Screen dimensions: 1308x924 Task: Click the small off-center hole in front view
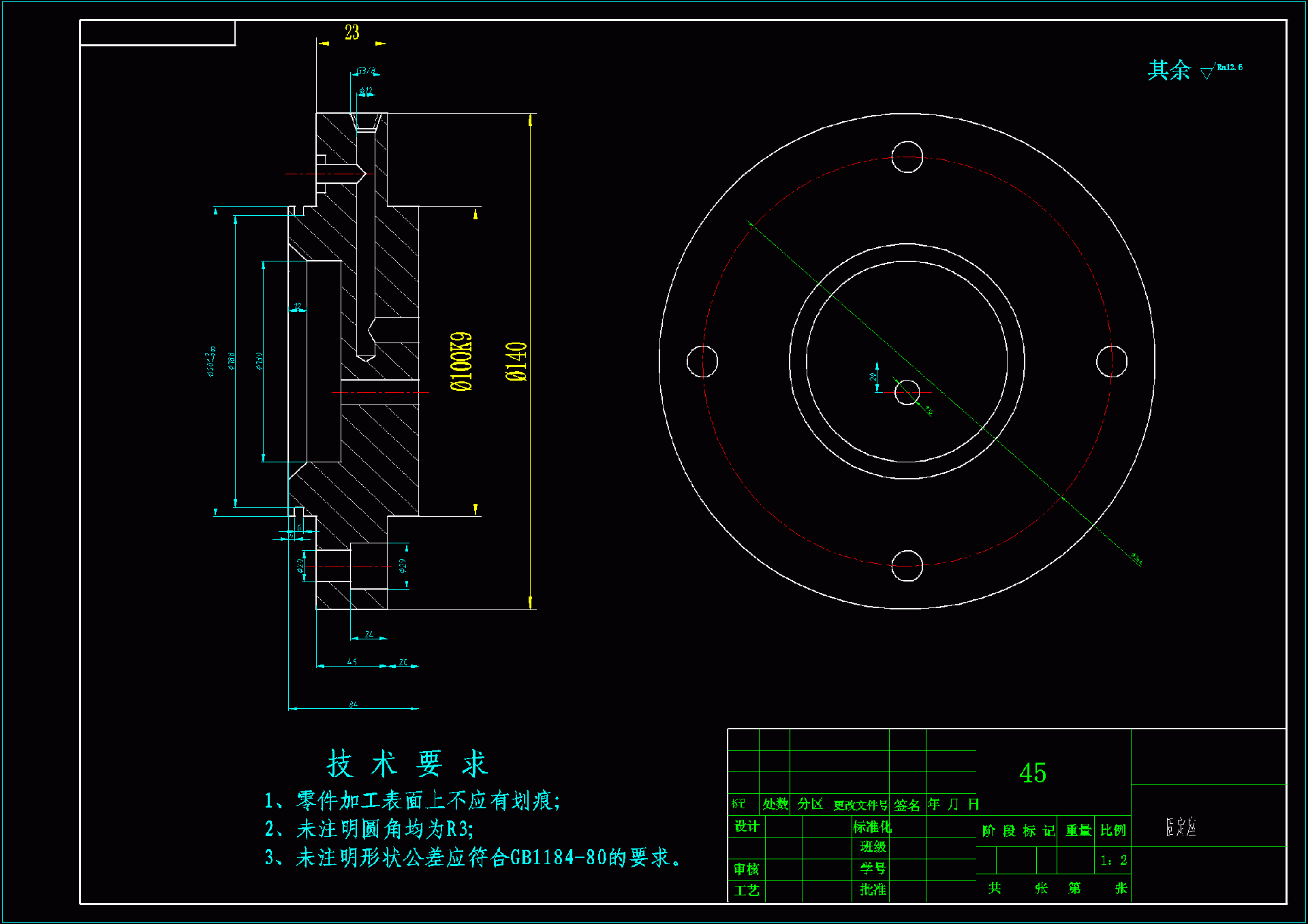[x=907, y=392]
